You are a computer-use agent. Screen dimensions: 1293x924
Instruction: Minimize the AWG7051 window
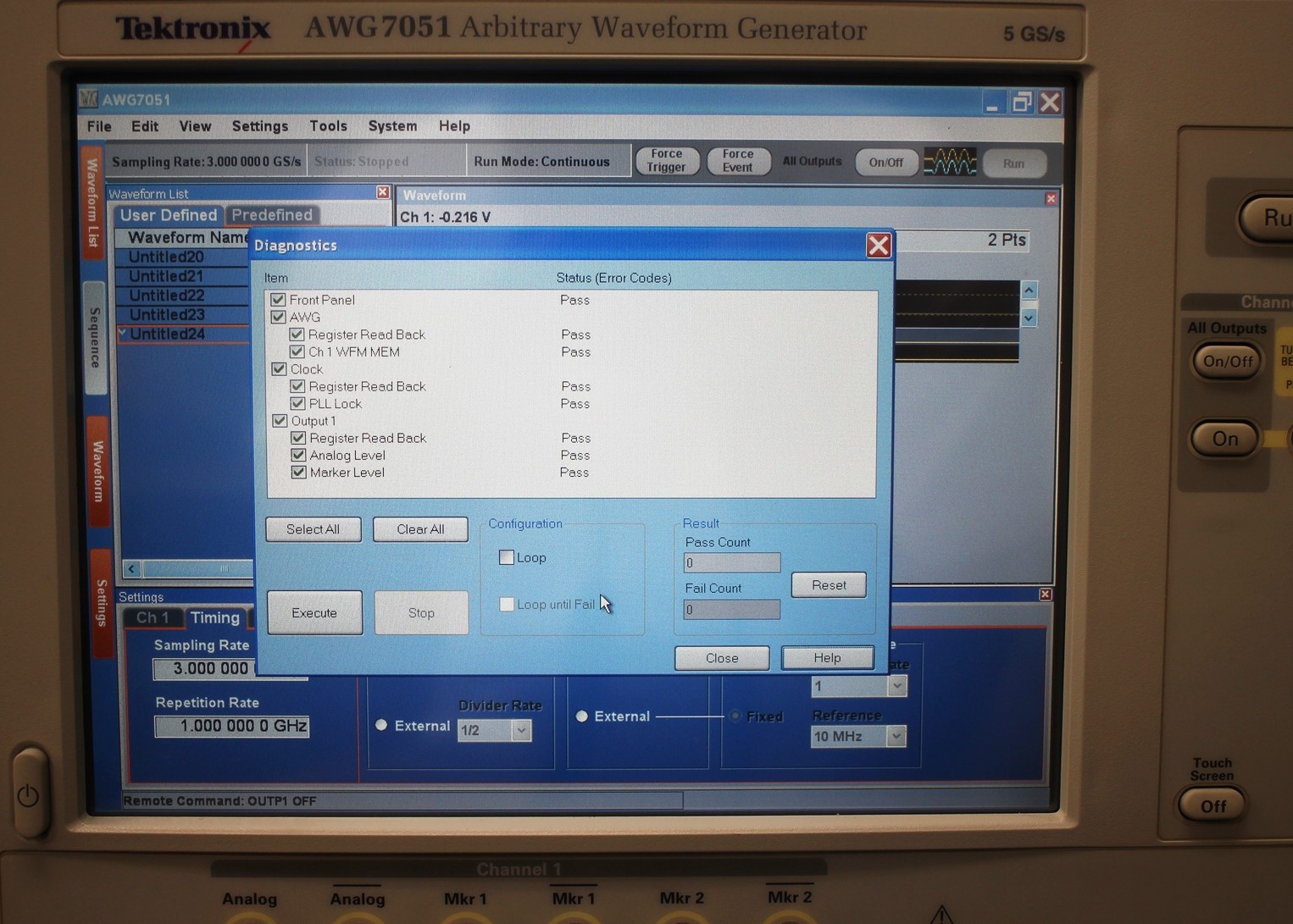pos(992,103)
